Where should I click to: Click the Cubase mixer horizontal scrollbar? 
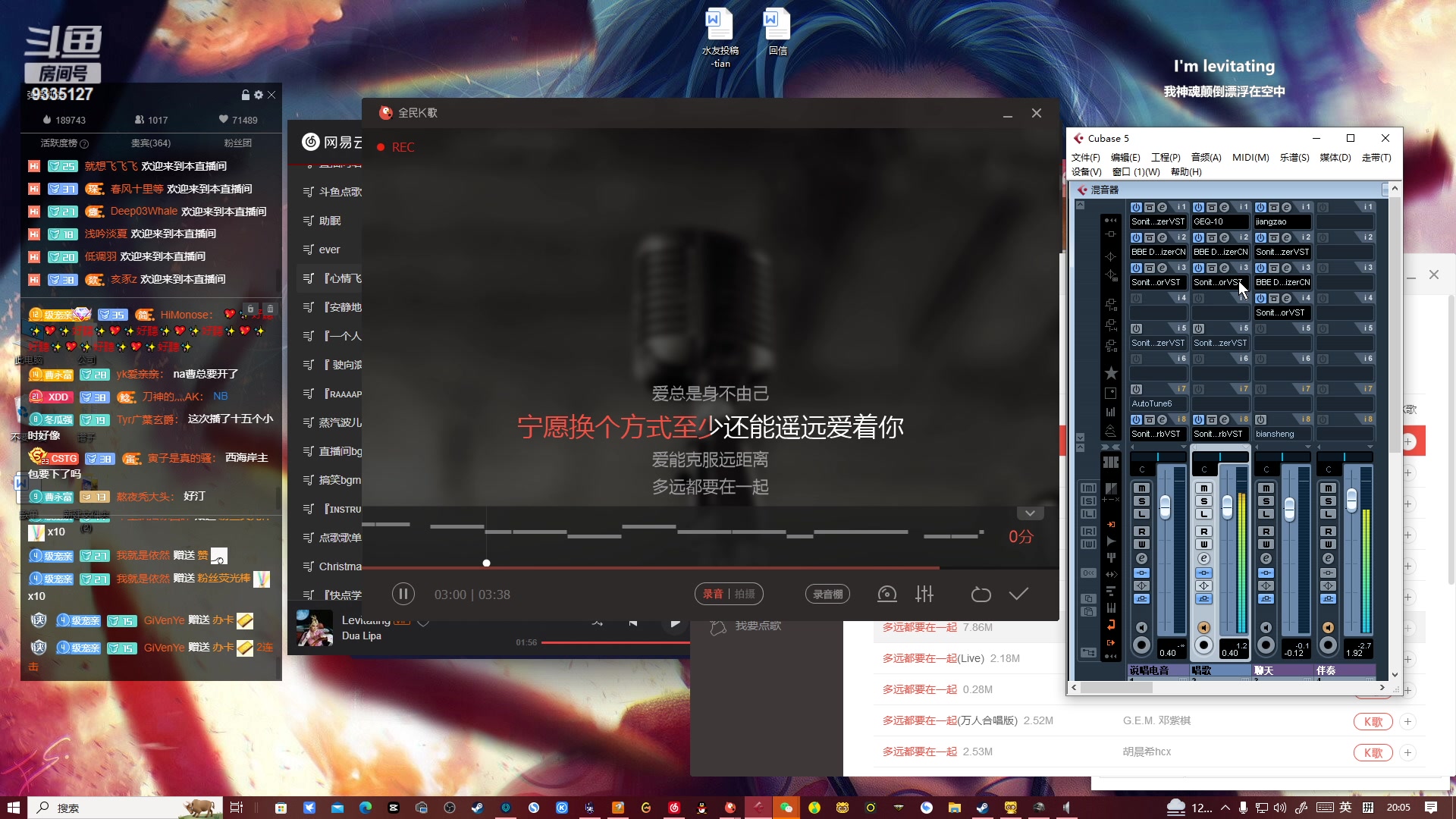[x=1116, y=688]
